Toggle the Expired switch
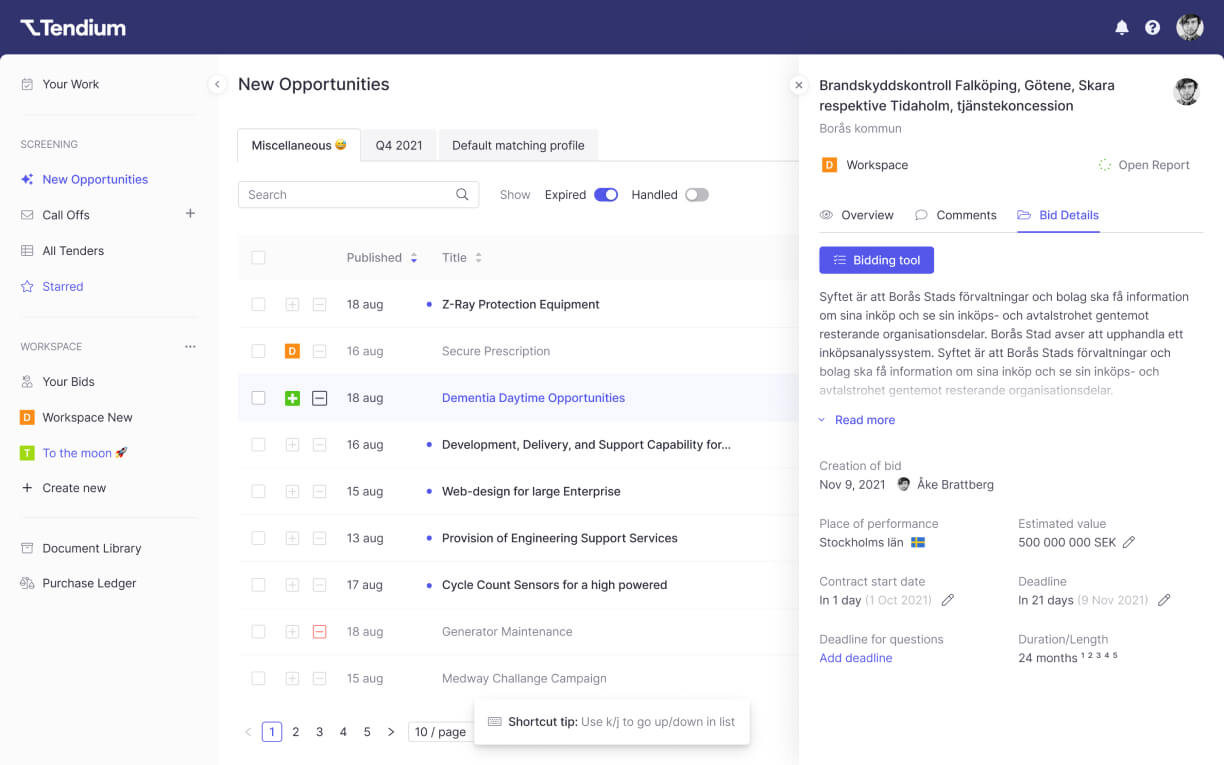The image size is (1224, 765). [x=606, y=195]
